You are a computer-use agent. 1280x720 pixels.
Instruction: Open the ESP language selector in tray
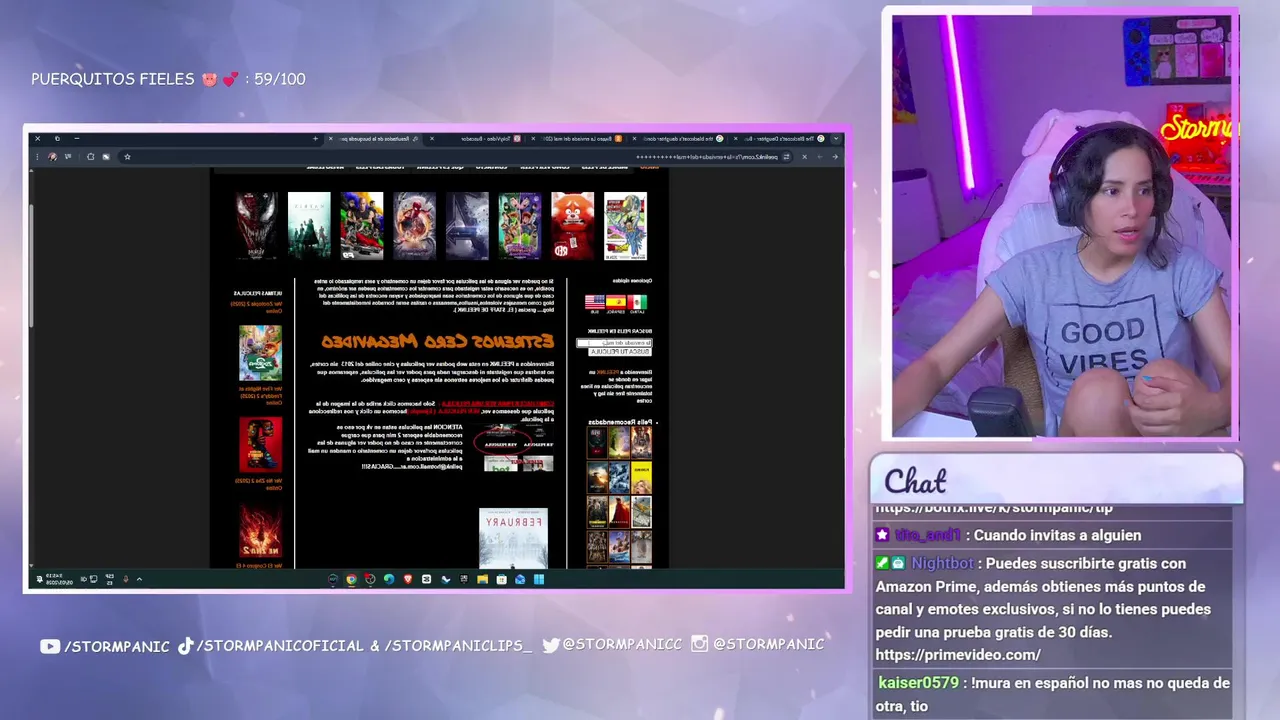click(x=110, y=579)
